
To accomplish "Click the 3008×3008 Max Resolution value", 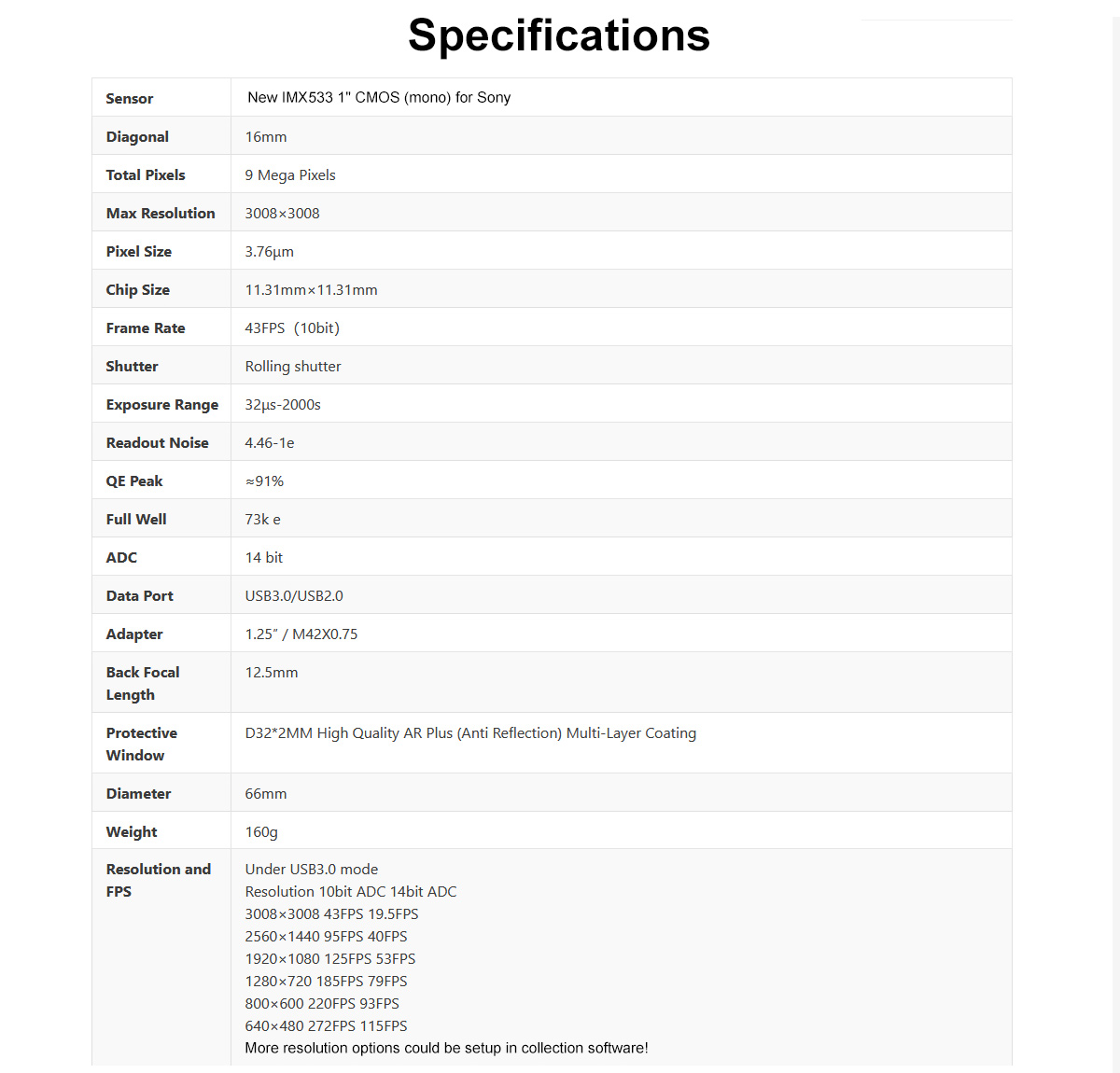I will pyautogui.click(x=282, y=214).
